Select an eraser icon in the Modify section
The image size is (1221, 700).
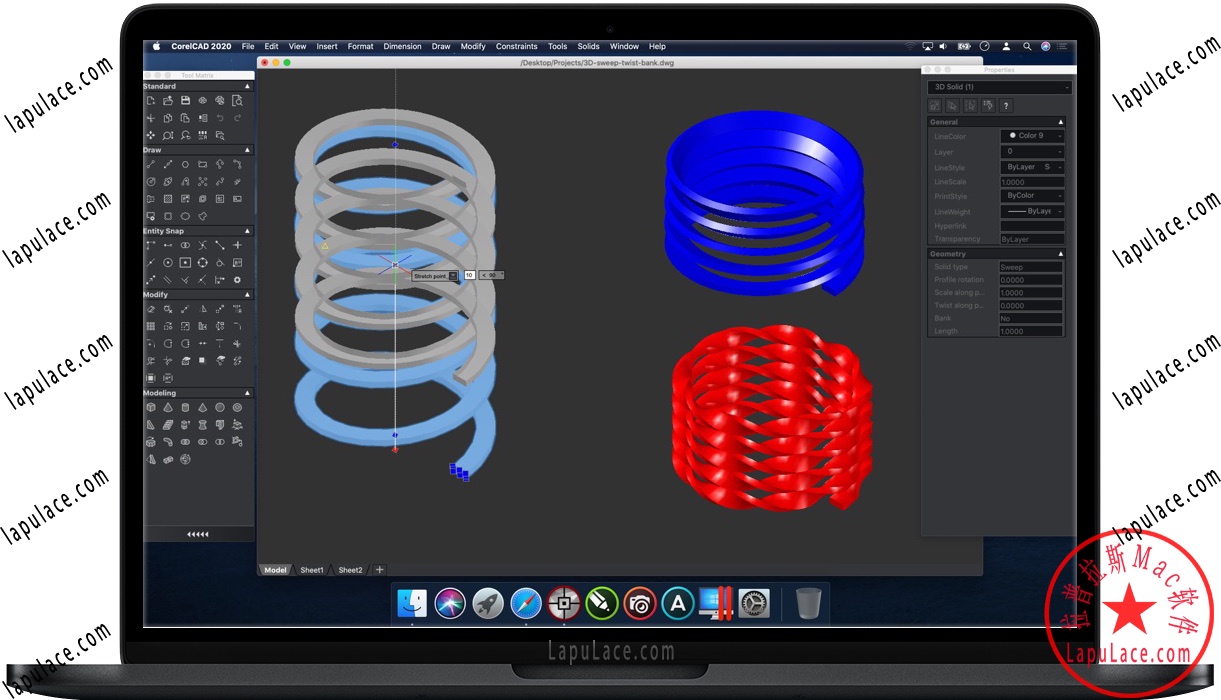[150, 309]
